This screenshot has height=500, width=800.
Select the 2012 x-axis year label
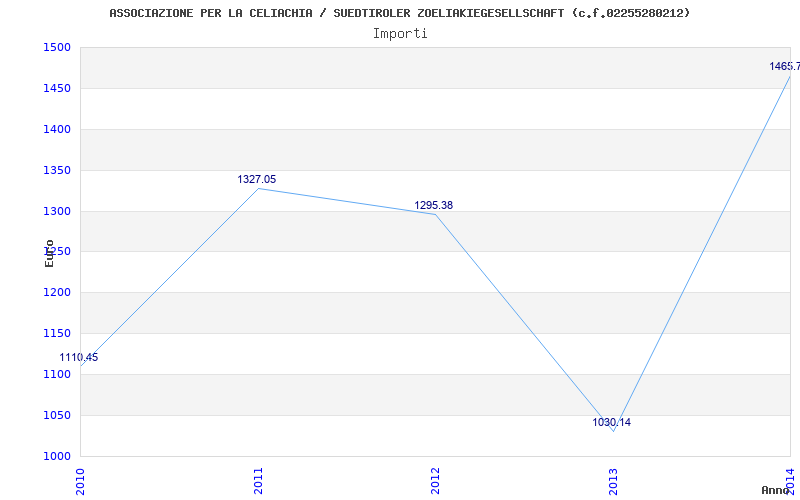(x=435, y=481)
